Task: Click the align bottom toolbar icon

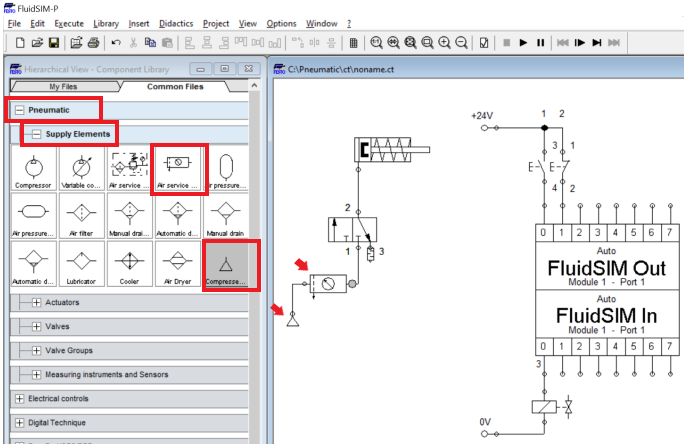Action: click(274, 43)
